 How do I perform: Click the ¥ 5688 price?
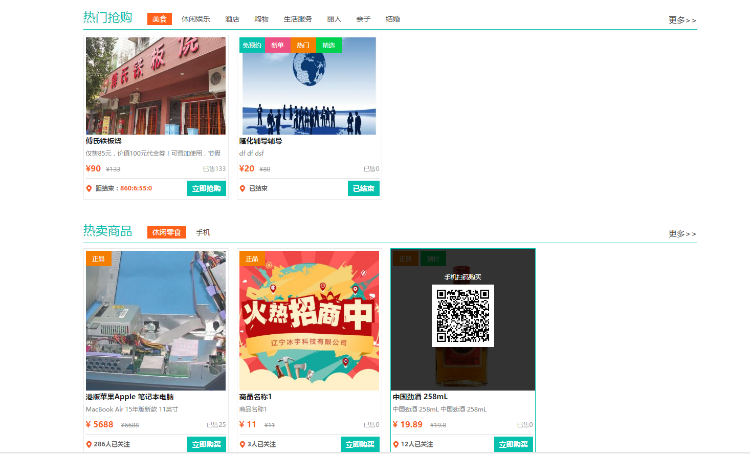(99, 424)
